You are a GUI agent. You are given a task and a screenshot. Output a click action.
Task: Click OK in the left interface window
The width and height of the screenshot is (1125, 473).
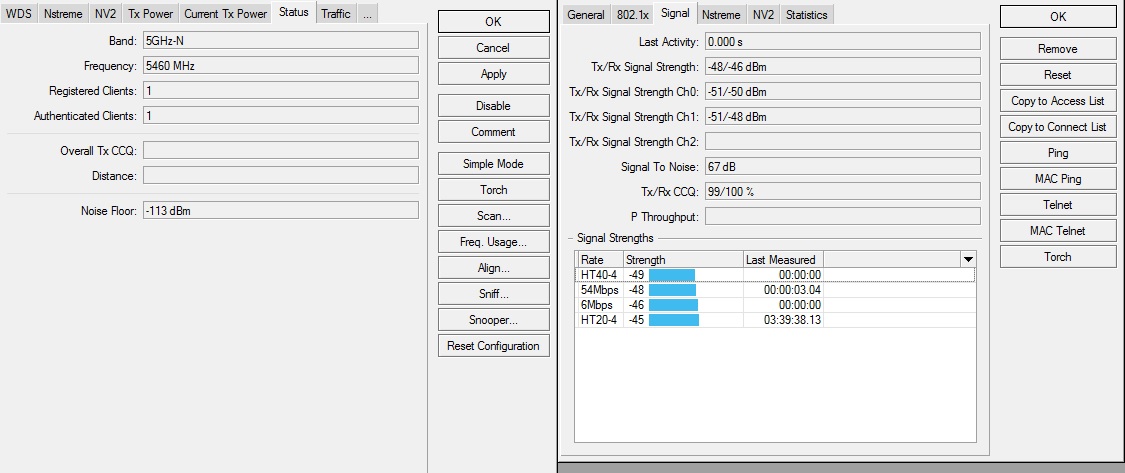tap(494, 22)
